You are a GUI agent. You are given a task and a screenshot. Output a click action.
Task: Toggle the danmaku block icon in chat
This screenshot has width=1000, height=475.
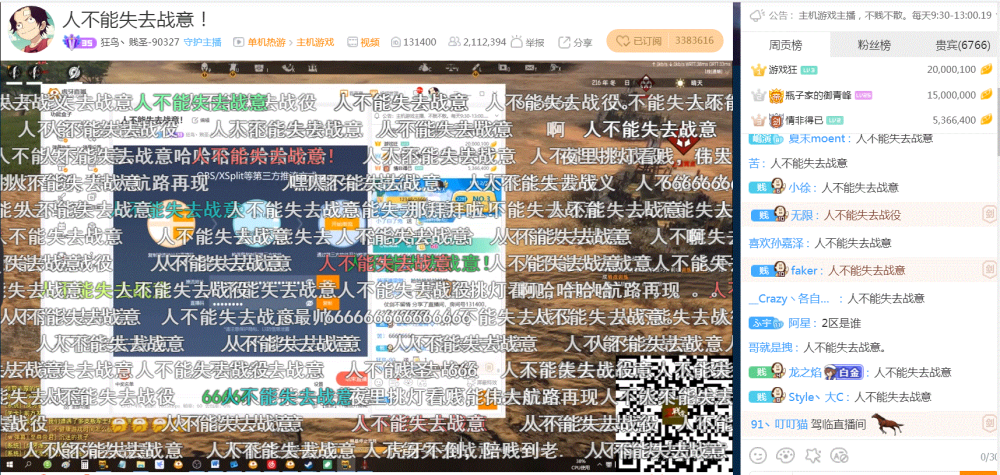coord(842,455)
